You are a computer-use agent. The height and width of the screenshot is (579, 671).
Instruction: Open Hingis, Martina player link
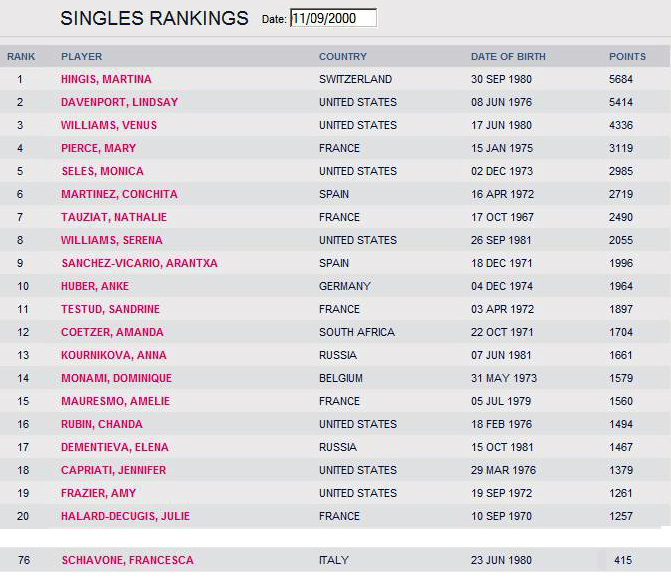106,79
